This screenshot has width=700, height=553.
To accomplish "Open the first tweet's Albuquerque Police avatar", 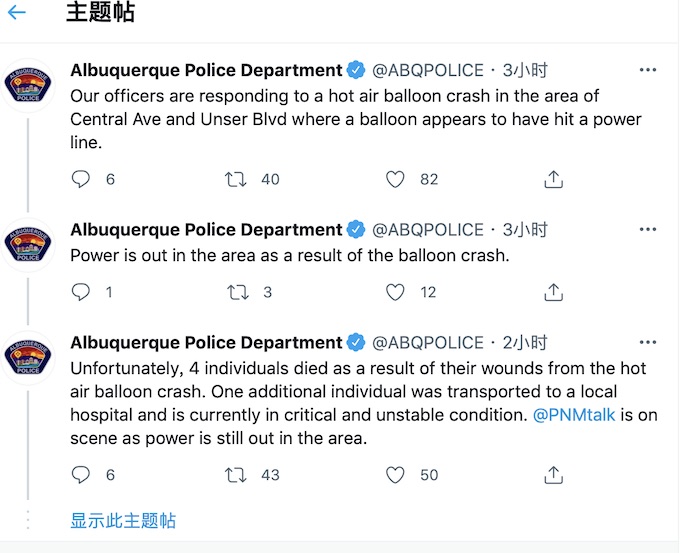I will coord(28,85).
